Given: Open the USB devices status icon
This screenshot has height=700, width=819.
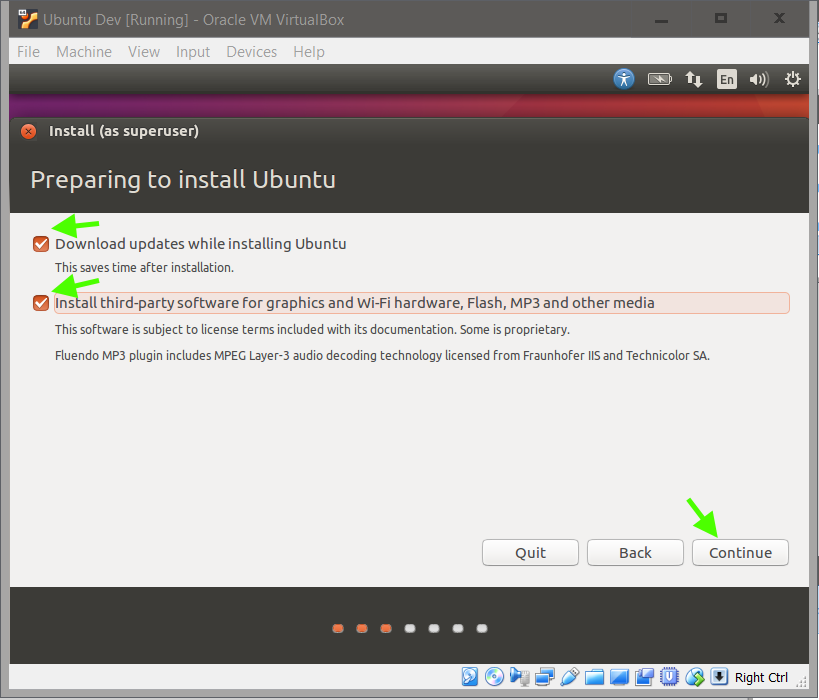Looking at the screenshot, I should pyautogui.click(x=569, y=676).
